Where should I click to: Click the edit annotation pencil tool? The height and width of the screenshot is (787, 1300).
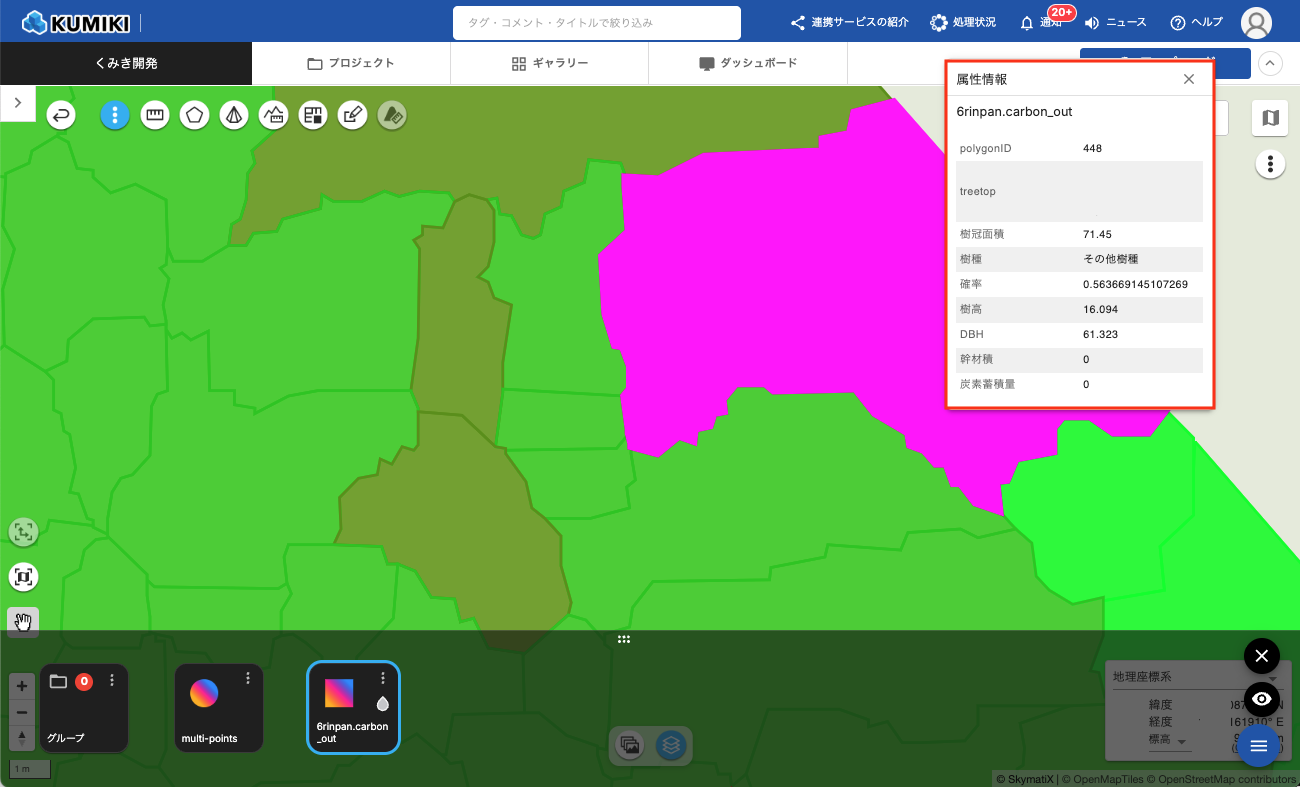point(352,115)
